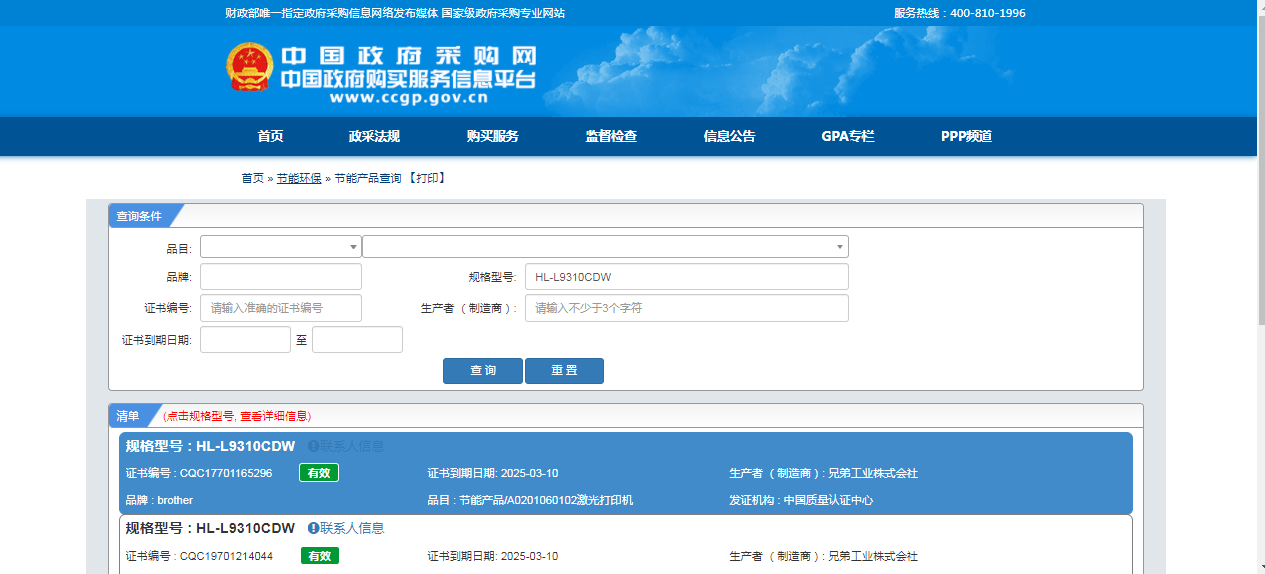Click the 证书到期日期 start date field

coord(245,340)
